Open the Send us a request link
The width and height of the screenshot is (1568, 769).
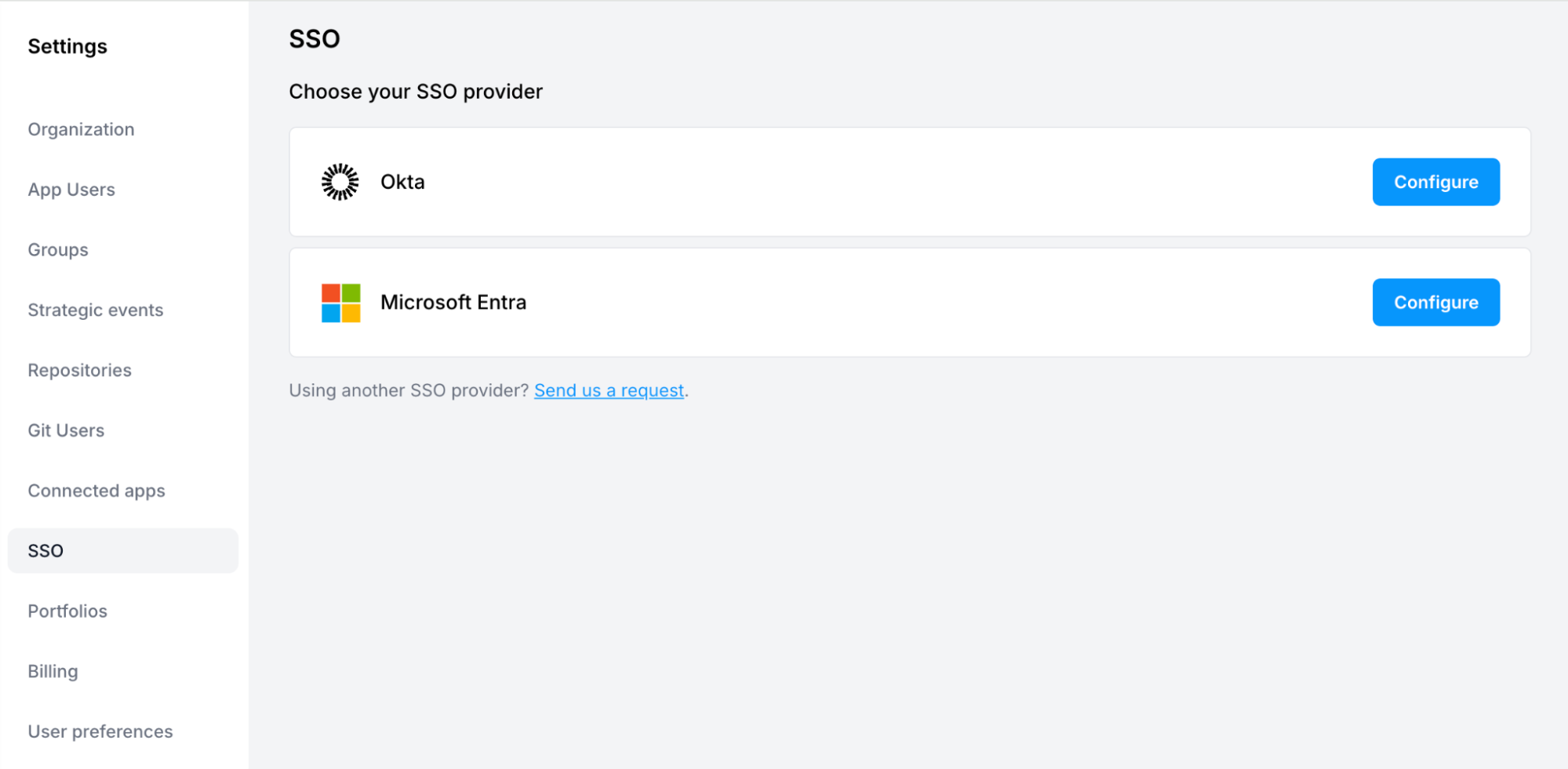[x=609, y=390]
